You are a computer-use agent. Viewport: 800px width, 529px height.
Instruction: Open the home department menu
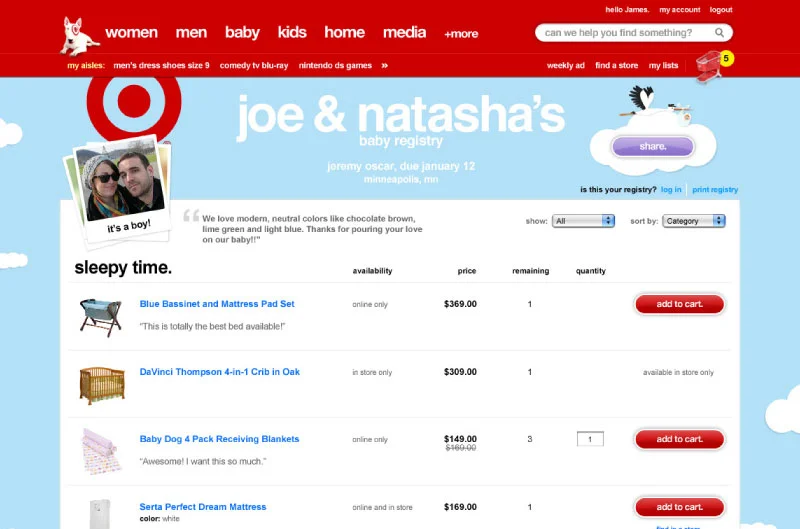344,32
